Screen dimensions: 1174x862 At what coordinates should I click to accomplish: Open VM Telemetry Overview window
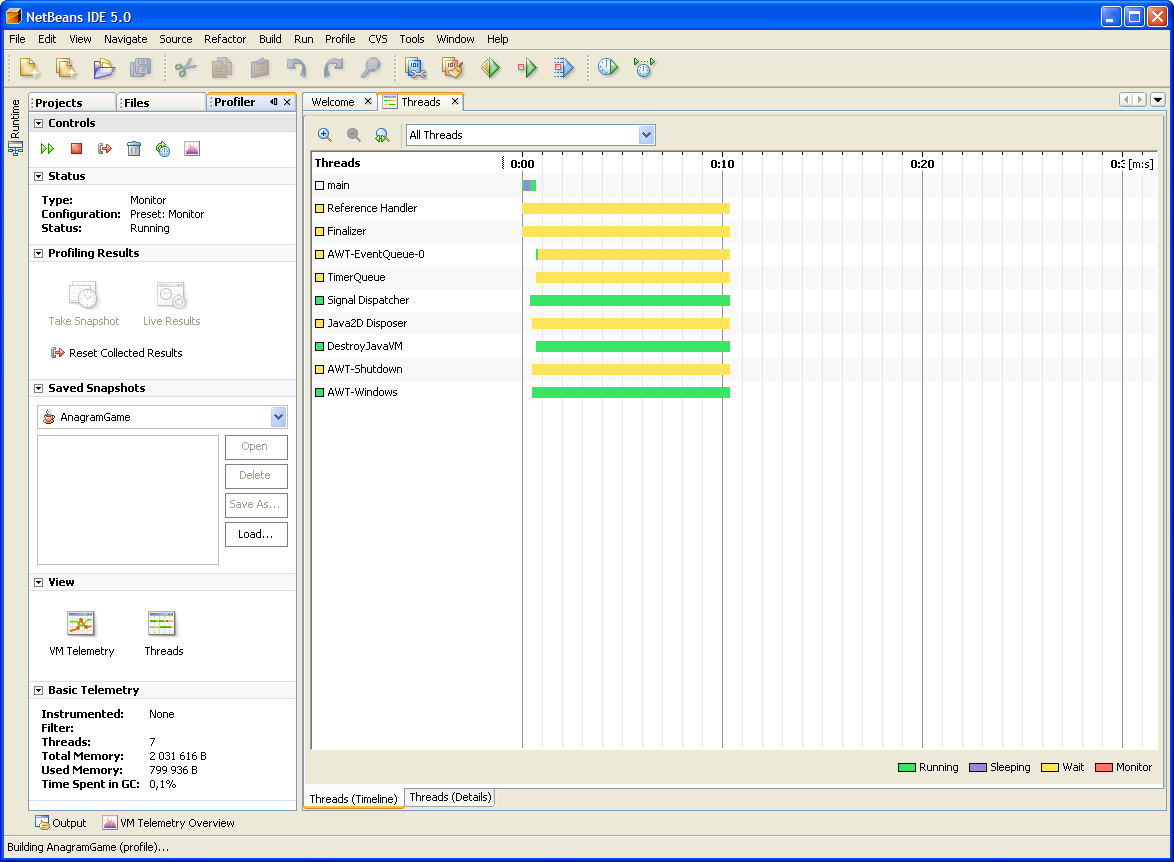(168, 823)
